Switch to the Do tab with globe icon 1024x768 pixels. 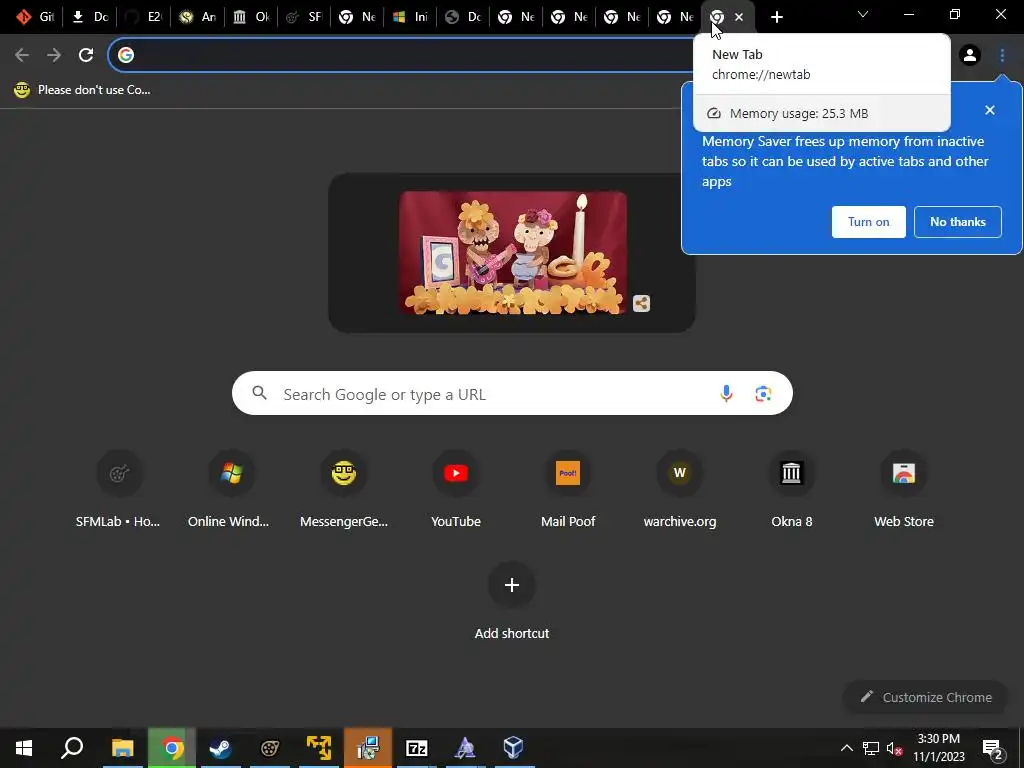click(464, 17)
